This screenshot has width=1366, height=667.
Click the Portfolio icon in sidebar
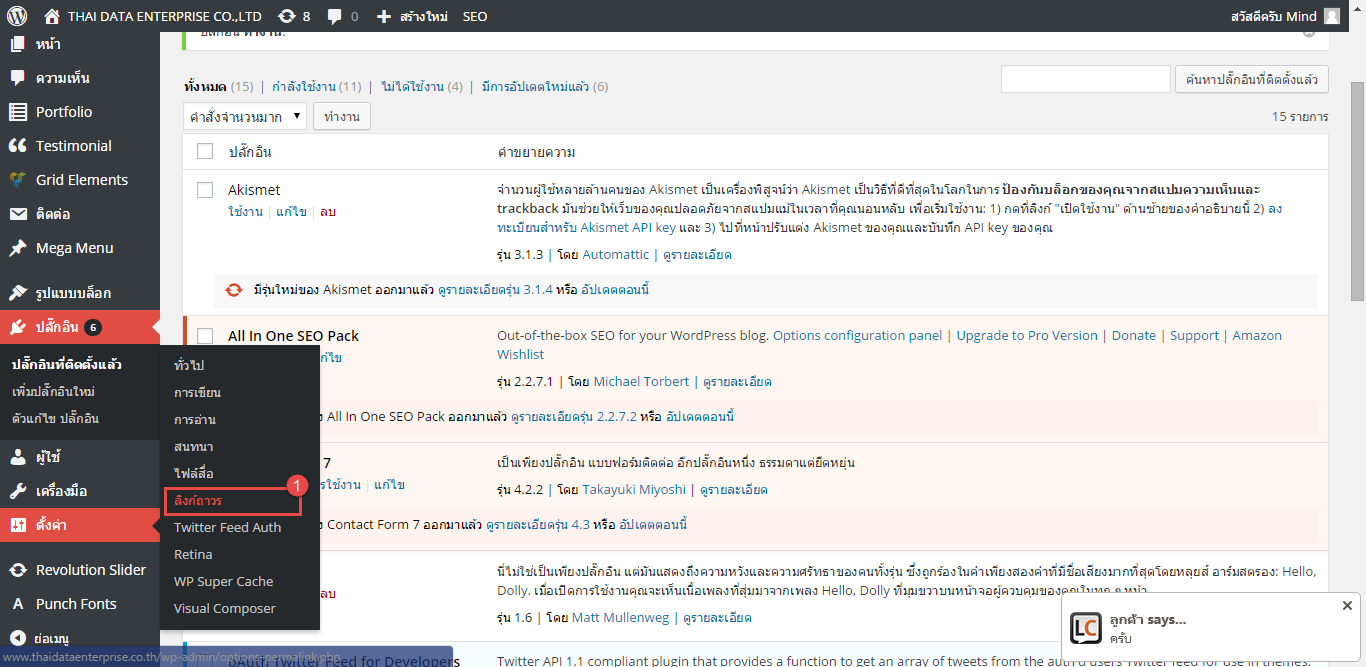[x=17, y=112]
